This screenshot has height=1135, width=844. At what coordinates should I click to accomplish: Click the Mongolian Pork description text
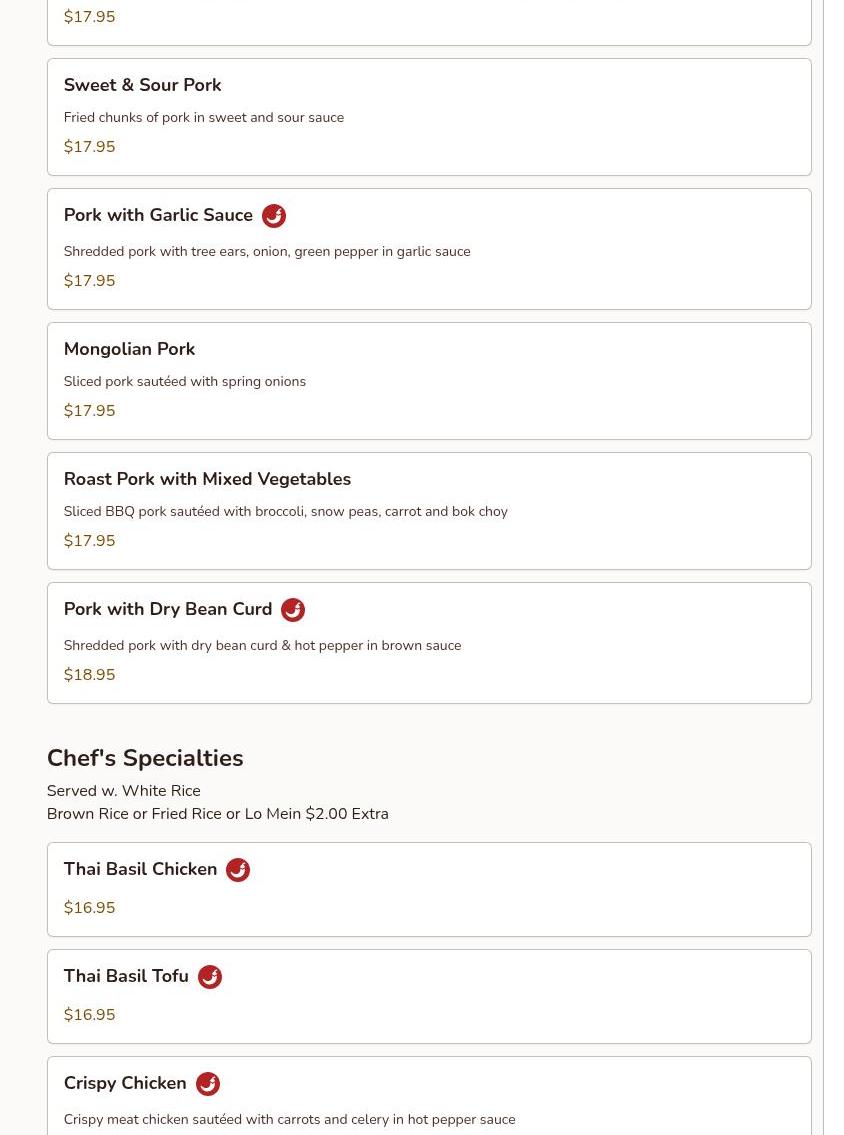click(184, 382)
